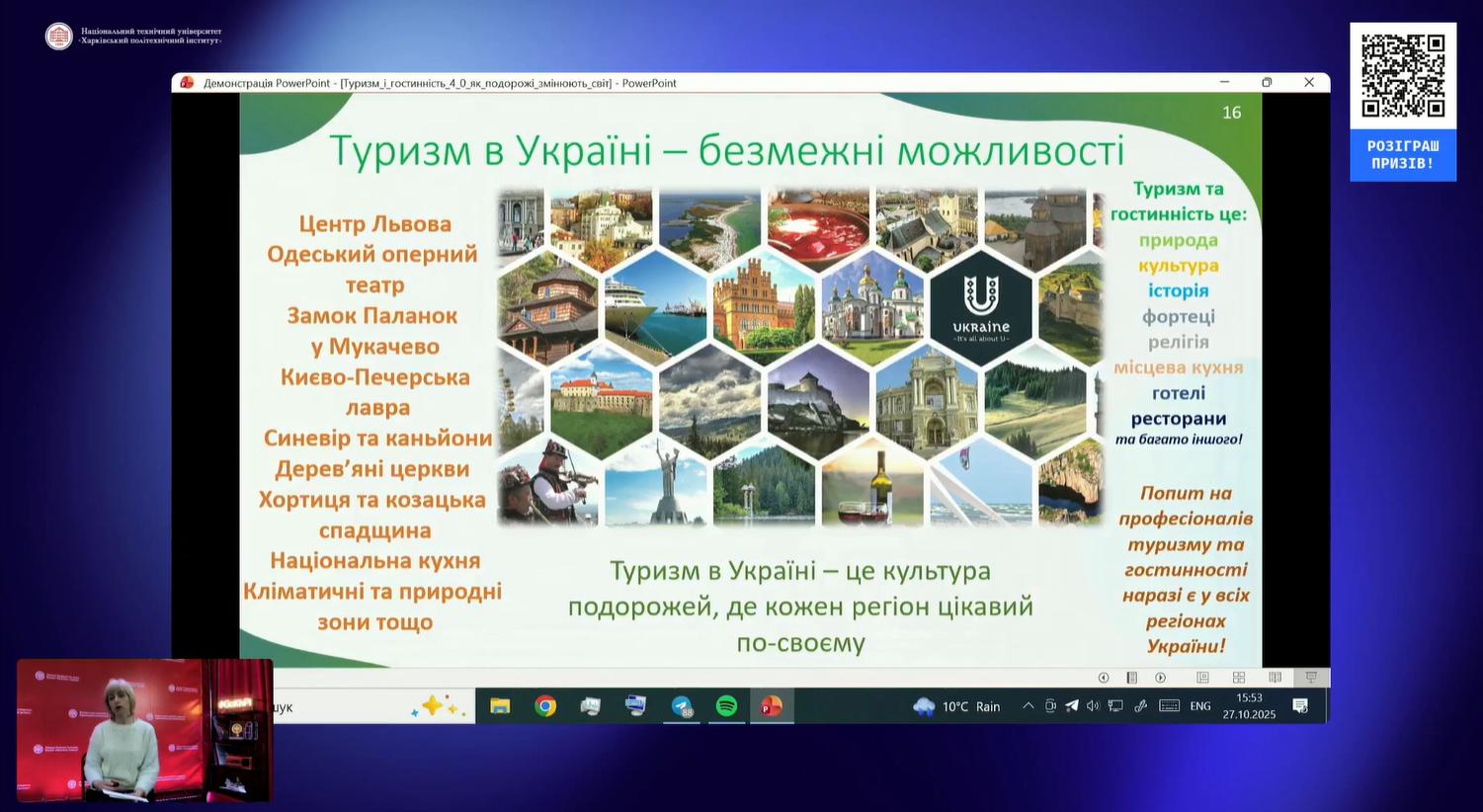Click the sparkle icon in the taskbar search
The height and width of the screenshot is (812, 1483).
[438, 706]
